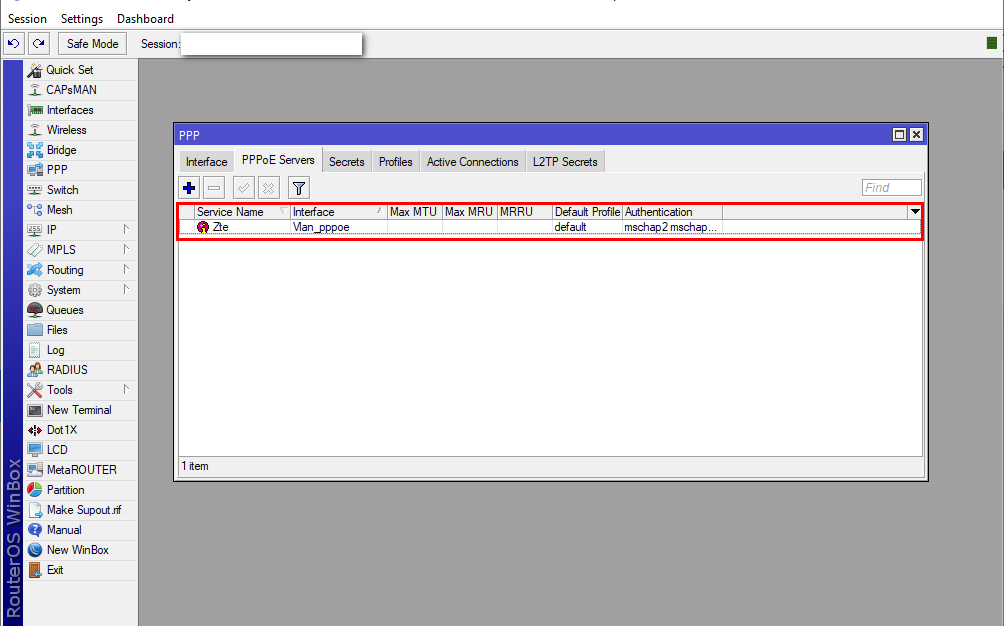Toggle Safe Mode button

(x=92, y=43)
